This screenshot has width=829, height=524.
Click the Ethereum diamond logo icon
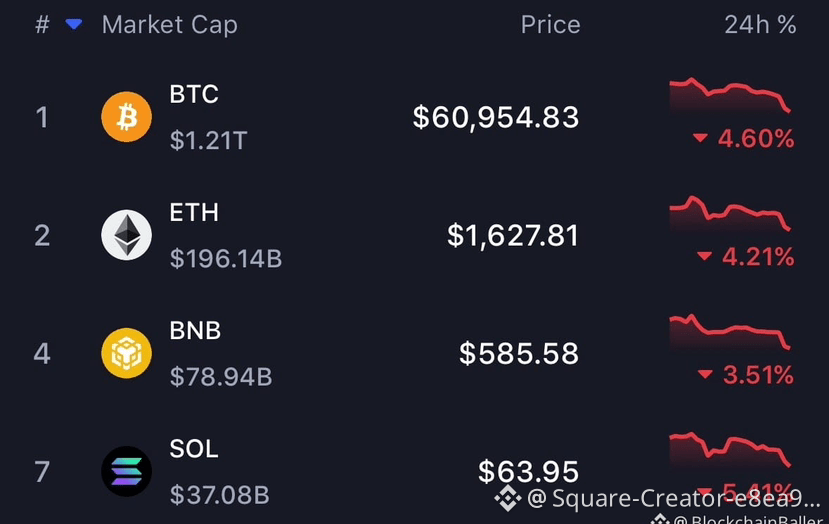(x=126, y=235)
